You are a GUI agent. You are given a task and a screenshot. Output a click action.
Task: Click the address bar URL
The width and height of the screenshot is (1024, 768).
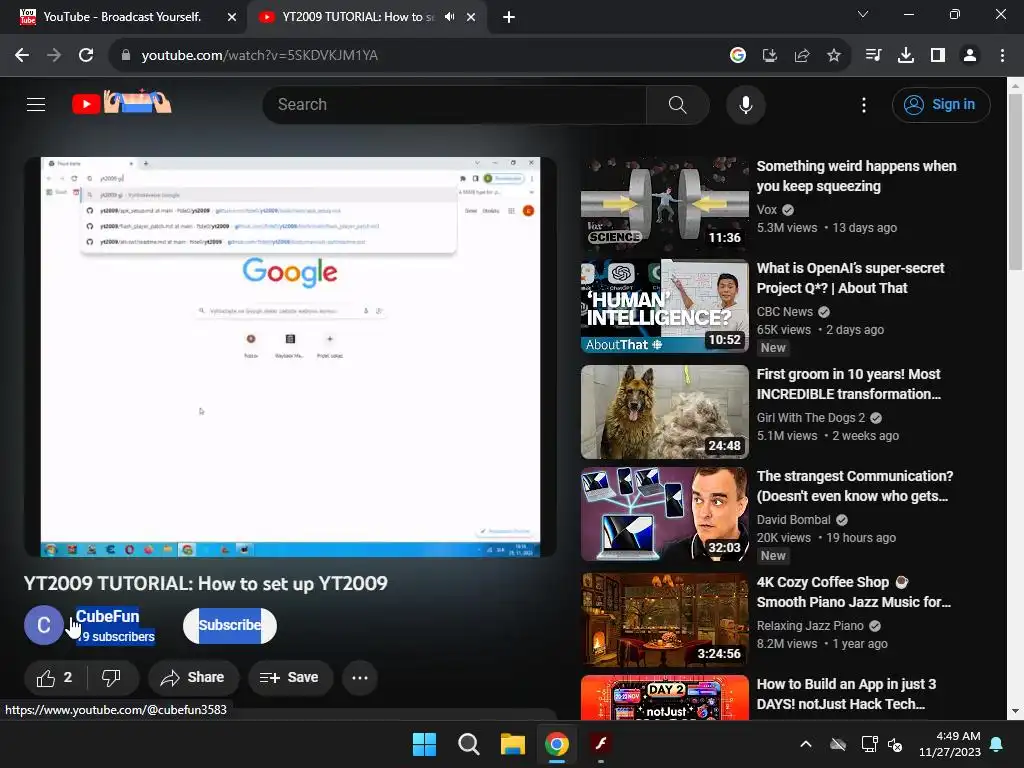[x=259, y=56]
